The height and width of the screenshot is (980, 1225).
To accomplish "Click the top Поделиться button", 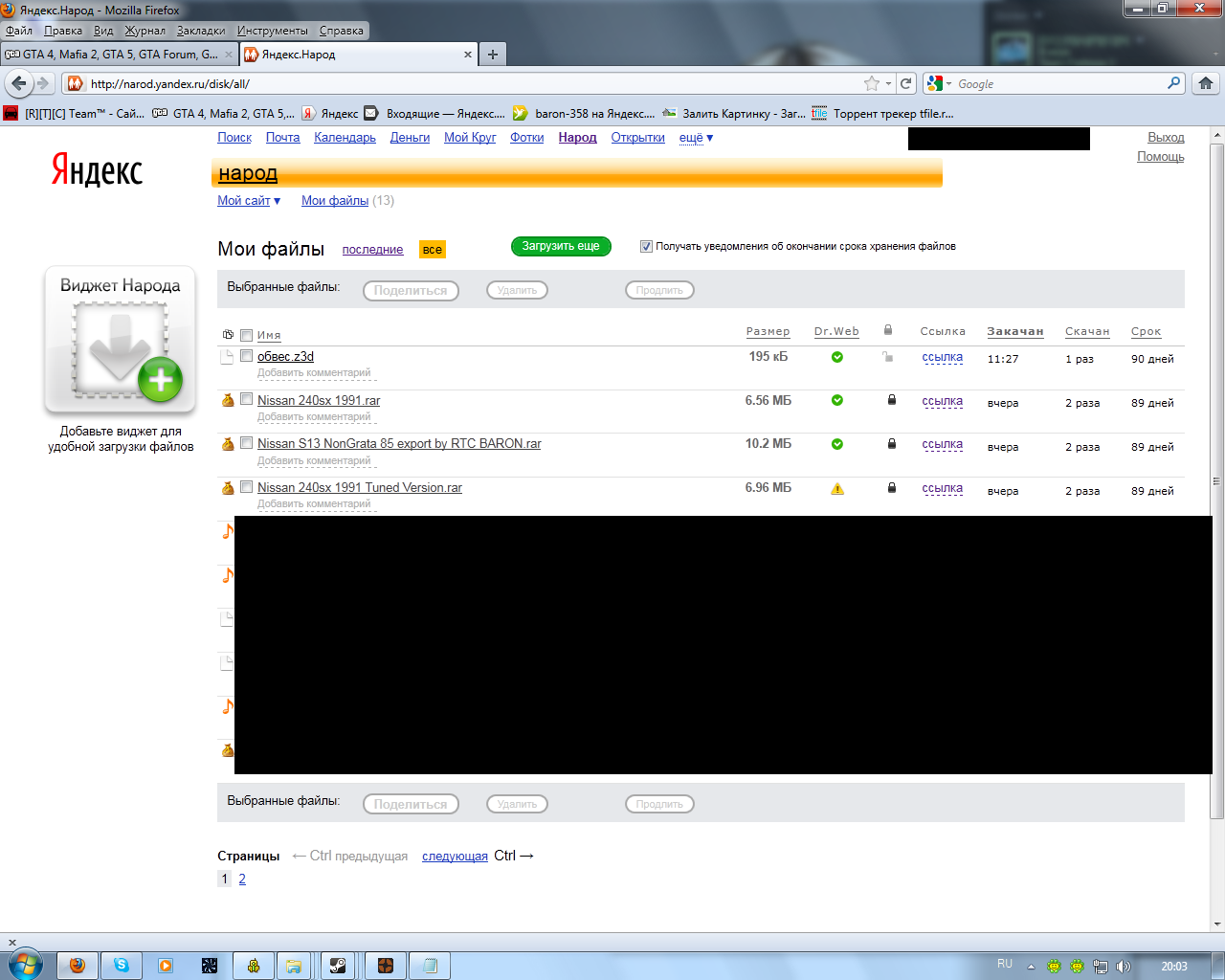I will pyautogui.click(x=411, y=290).
